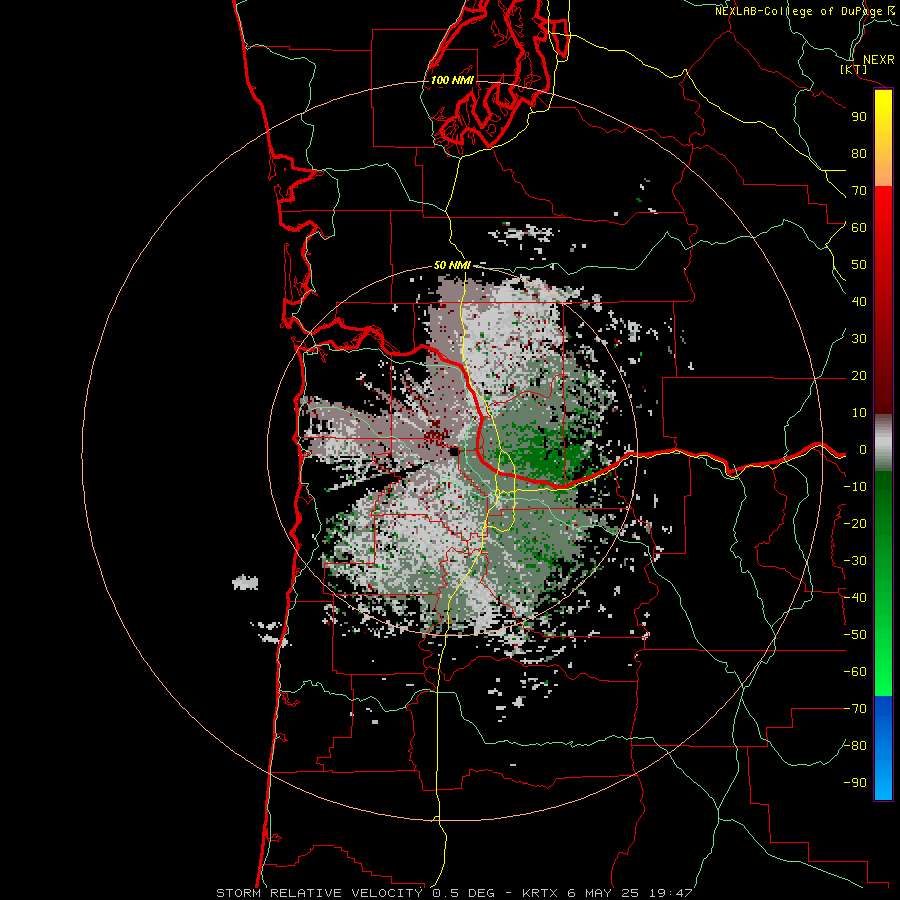Viewport: 900px width, 900px height.
Task: Select the bright green segment of the color bar
Action: (883, 643)
